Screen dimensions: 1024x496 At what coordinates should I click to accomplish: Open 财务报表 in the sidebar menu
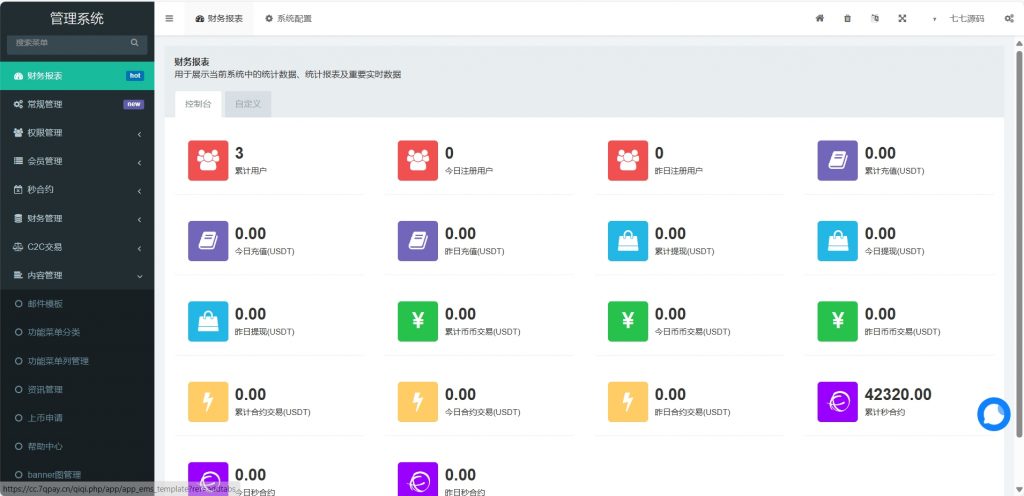[77, 76]
